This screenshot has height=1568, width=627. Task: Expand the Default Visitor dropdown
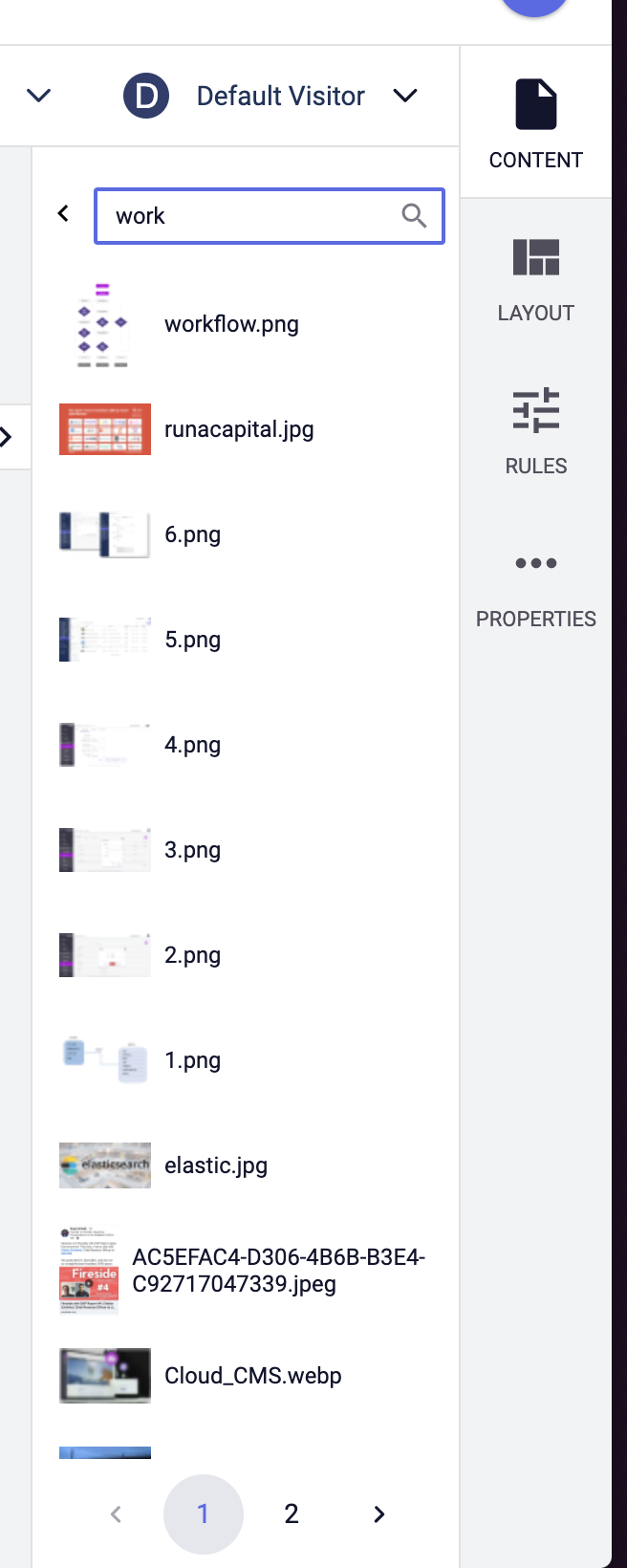tap(405, 96)
